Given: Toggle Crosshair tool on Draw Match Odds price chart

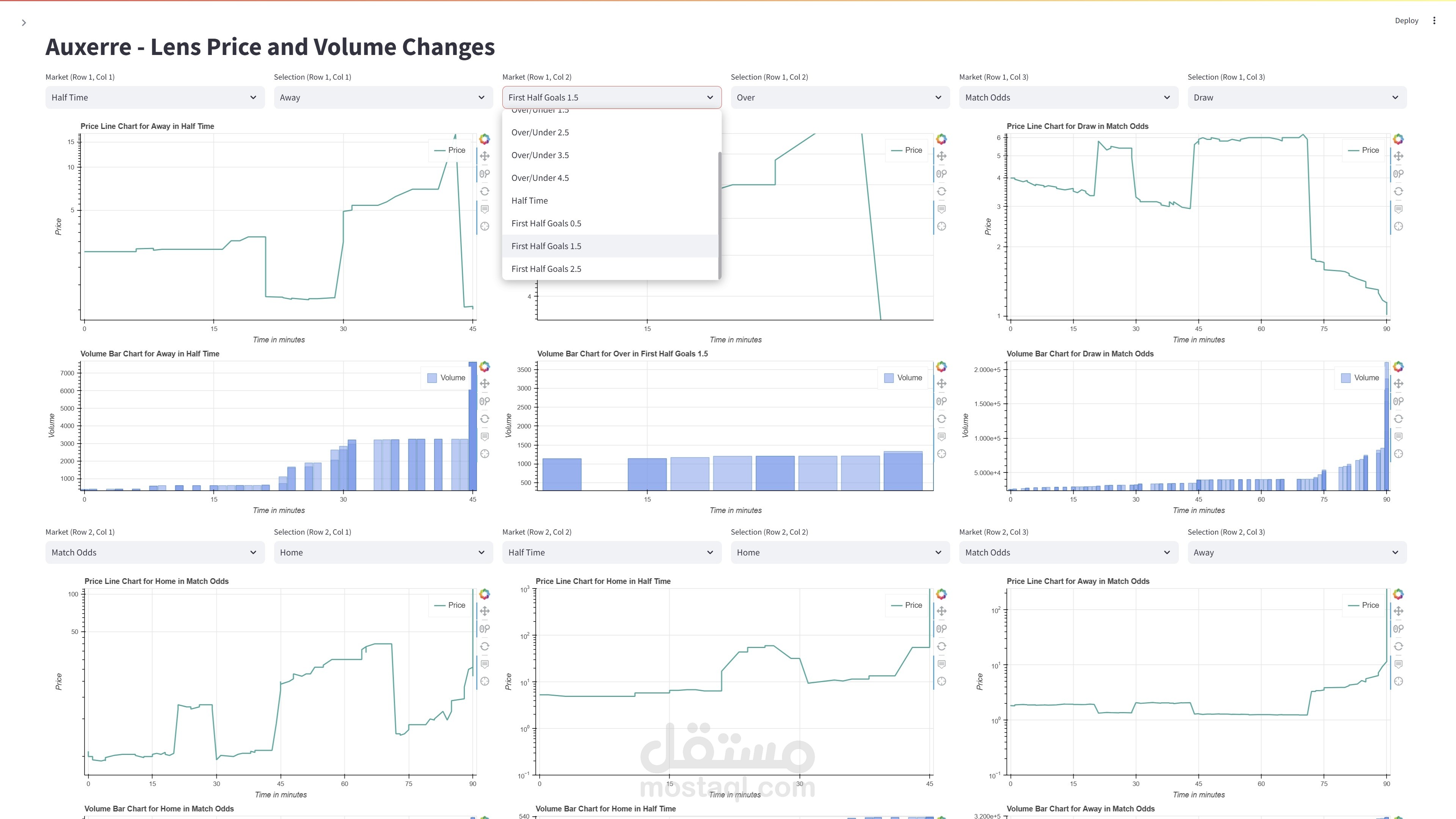Looking at the screenshot, I should (1398, 226).
